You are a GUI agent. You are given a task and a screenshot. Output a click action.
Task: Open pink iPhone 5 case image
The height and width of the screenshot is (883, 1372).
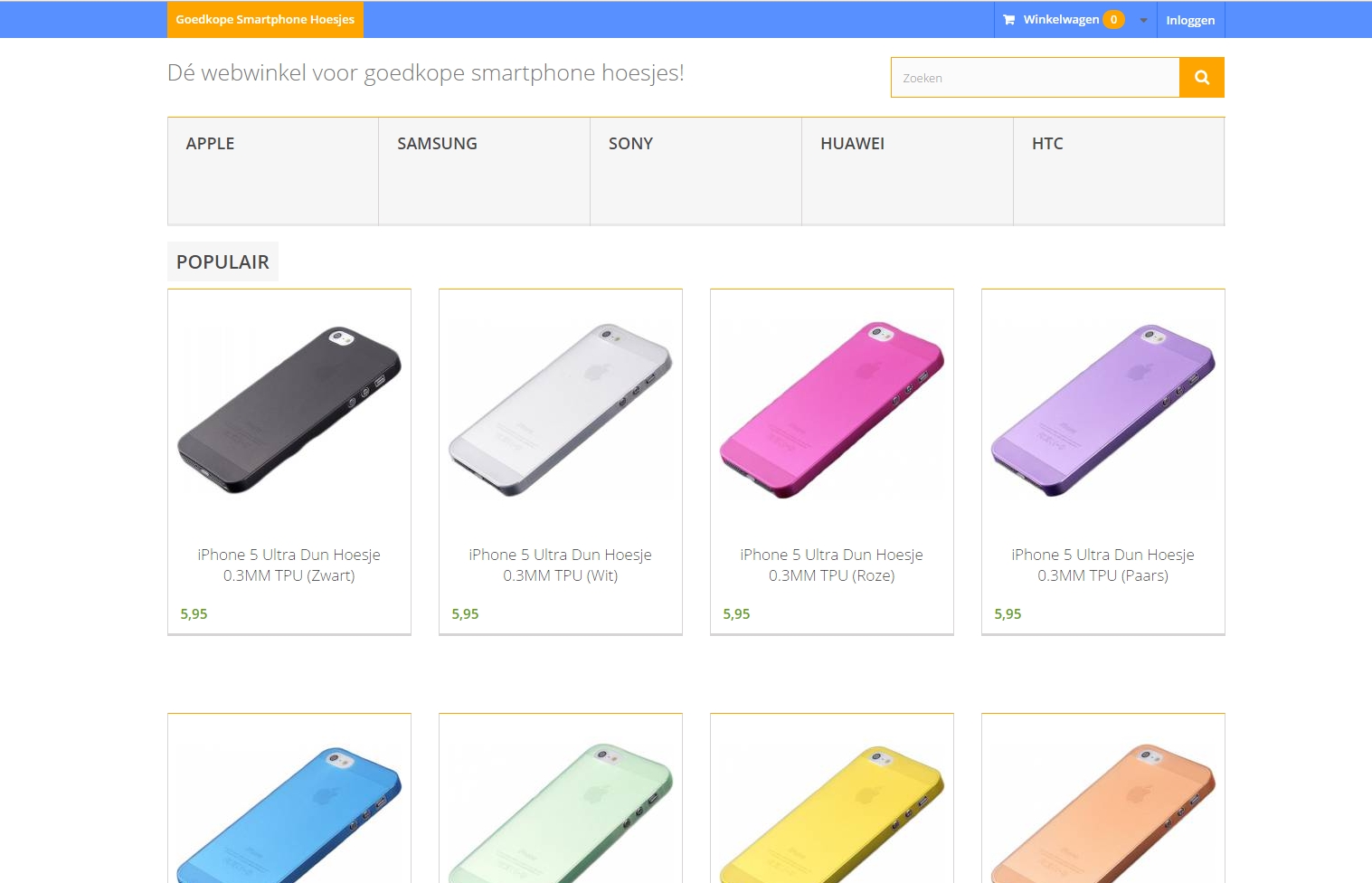pyautogui.click(x=832, y=411)
